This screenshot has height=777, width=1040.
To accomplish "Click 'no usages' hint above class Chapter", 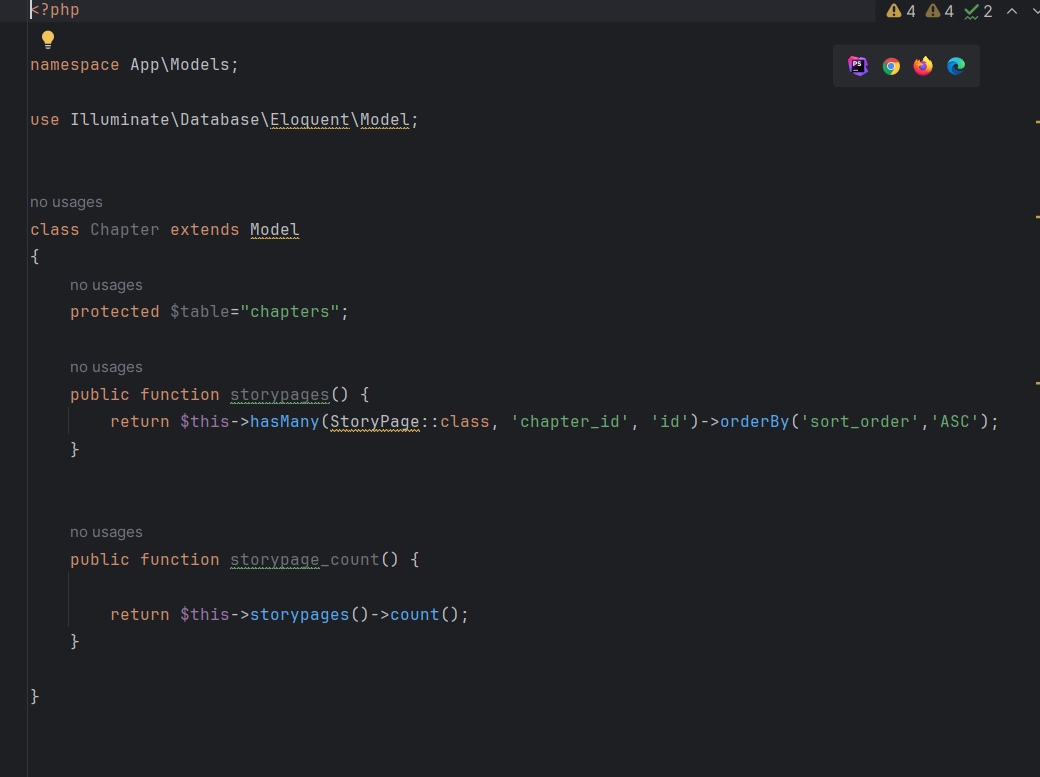I will click(x=66, y=202).
